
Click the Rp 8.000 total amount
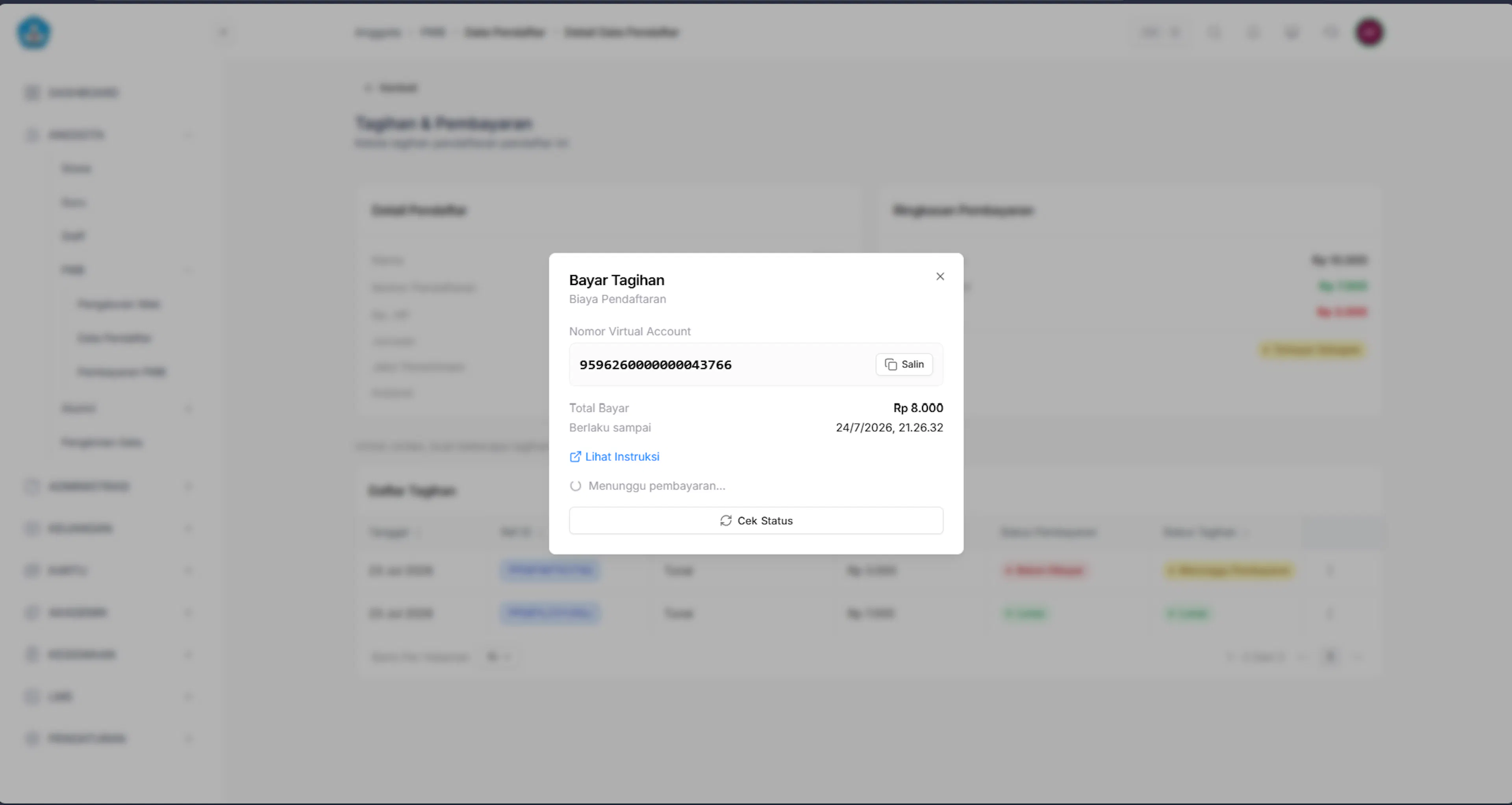pyautogui.click(x=918, y=408)
